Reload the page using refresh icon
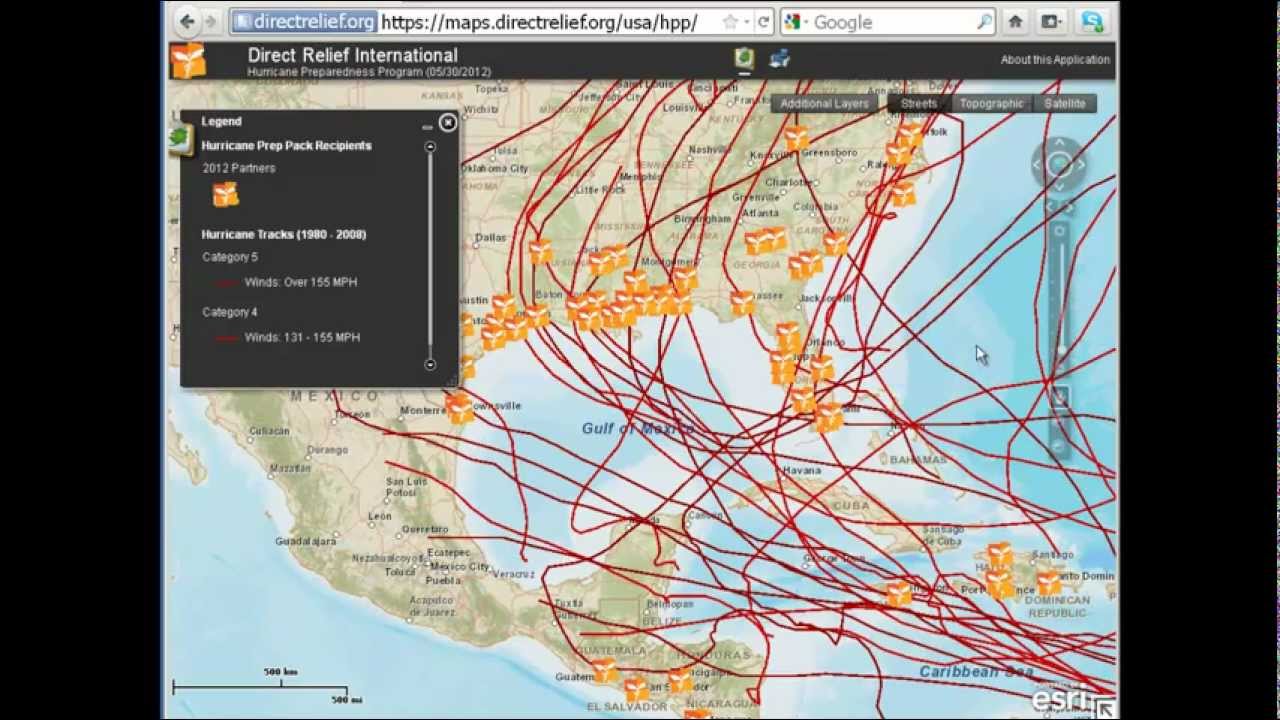This screenshot has width=1280, height=720. click(x=763, y=22)
